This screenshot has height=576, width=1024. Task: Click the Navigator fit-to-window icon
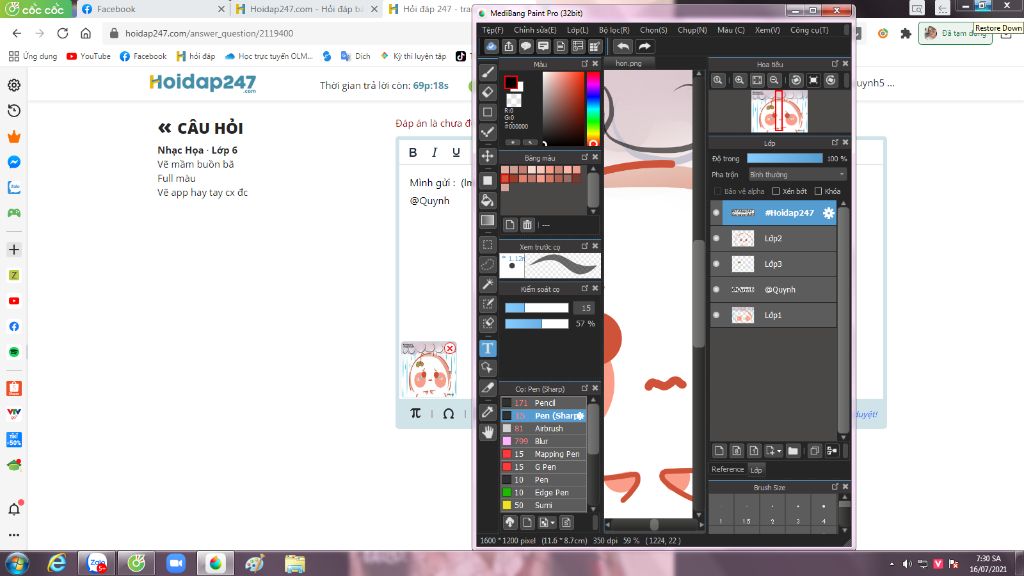pyautogui.click(x=757, y=80)
